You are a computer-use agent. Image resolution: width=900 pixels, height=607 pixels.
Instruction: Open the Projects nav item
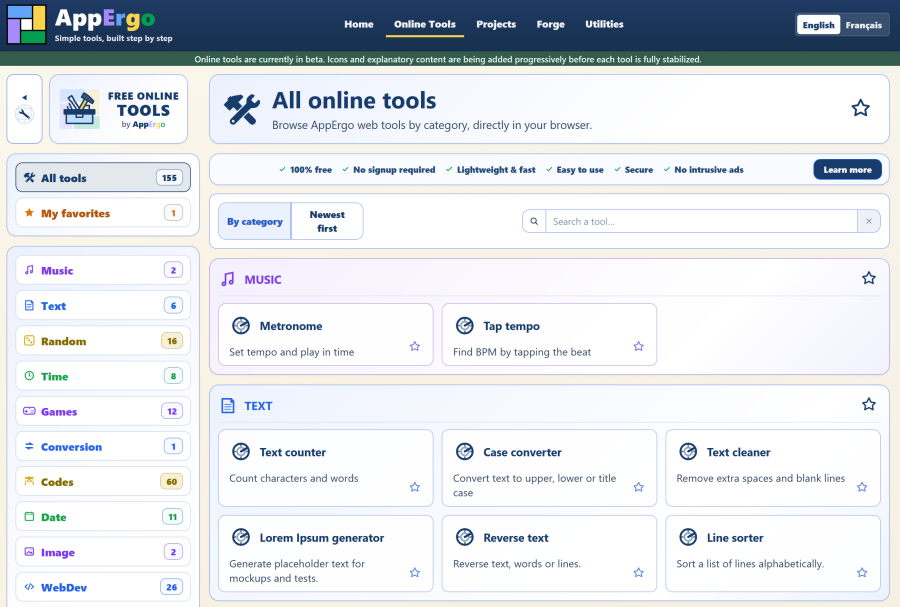[x=496, y=24]
